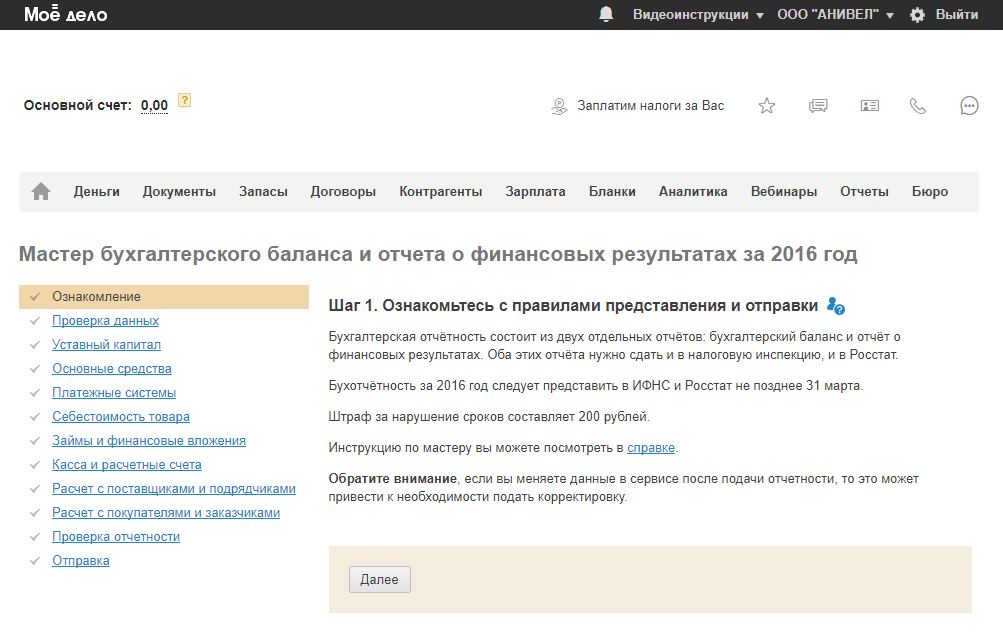The width and height of the screenshot is (1003, 642).
Task: Open settings via the gear icon
Action: [917, 15]
